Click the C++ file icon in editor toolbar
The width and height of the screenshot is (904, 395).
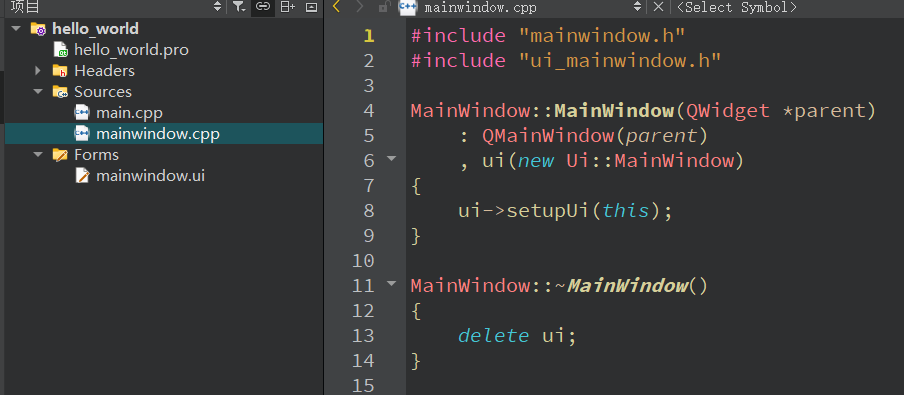click(408, 7)
